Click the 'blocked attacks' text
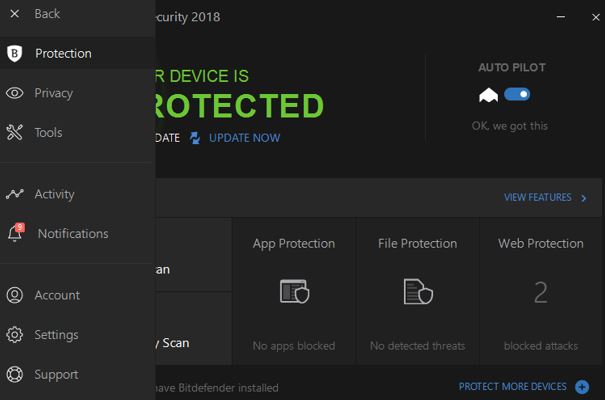The height and width of the screenshot is (400, 605). (541, 346)
